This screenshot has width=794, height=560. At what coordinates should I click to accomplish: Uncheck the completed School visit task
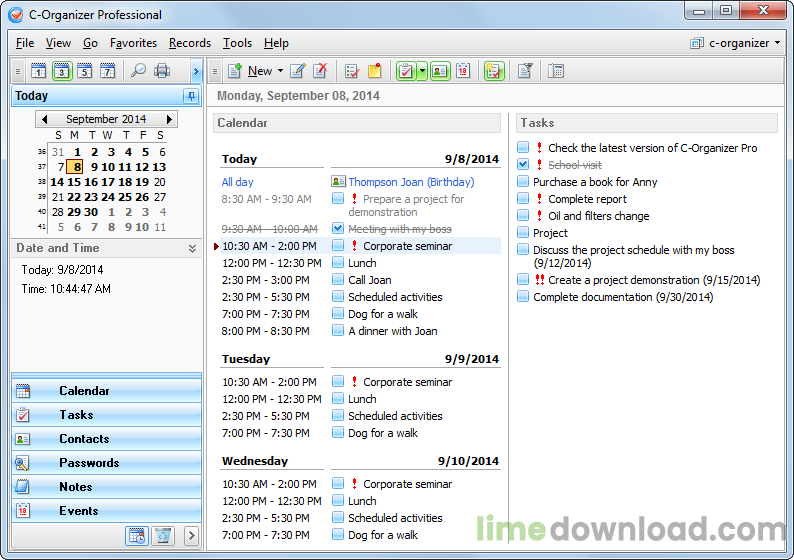pyautogui.click(x=523, y=165)
